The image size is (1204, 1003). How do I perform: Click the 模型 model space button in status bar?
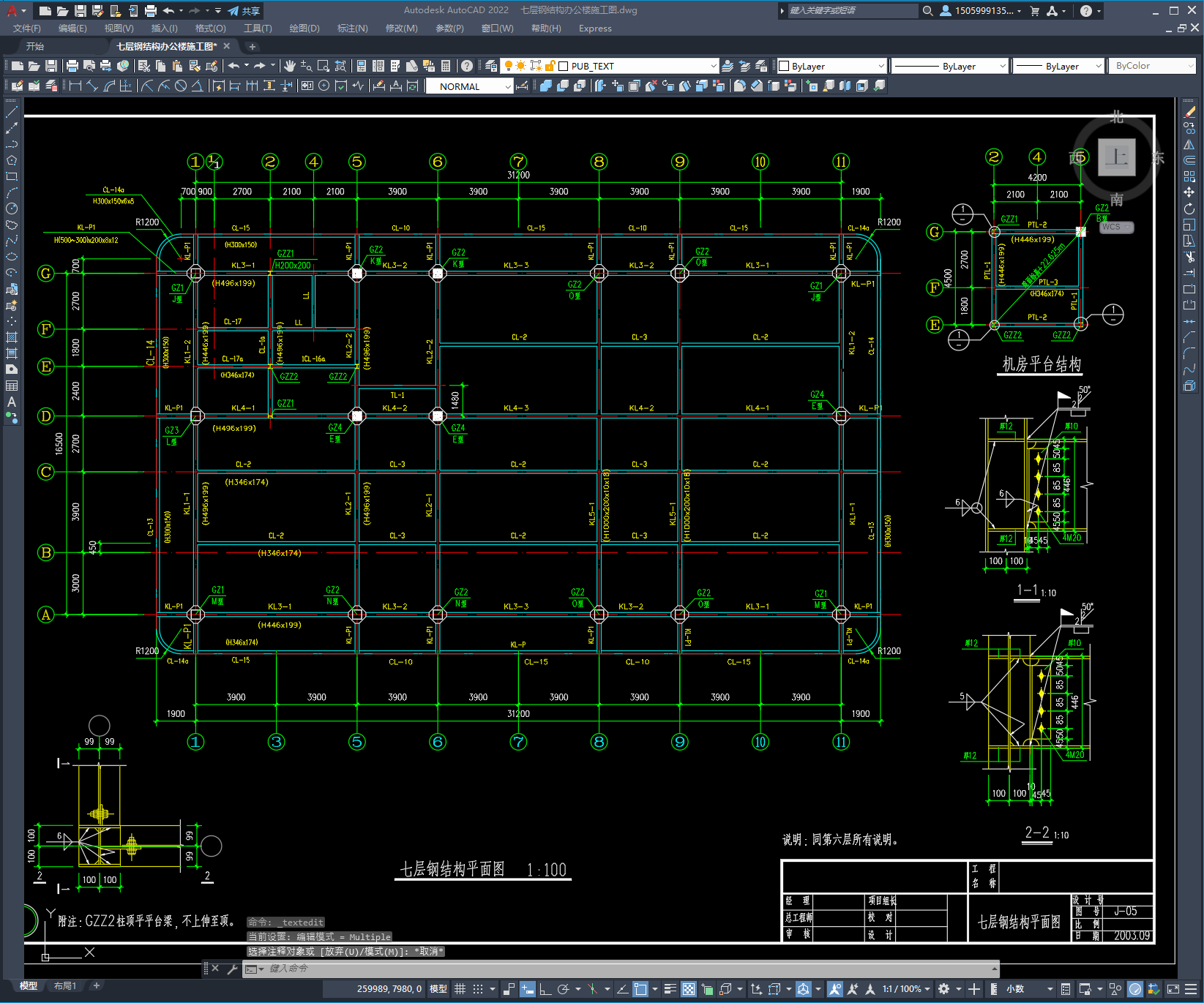[438, 989]
